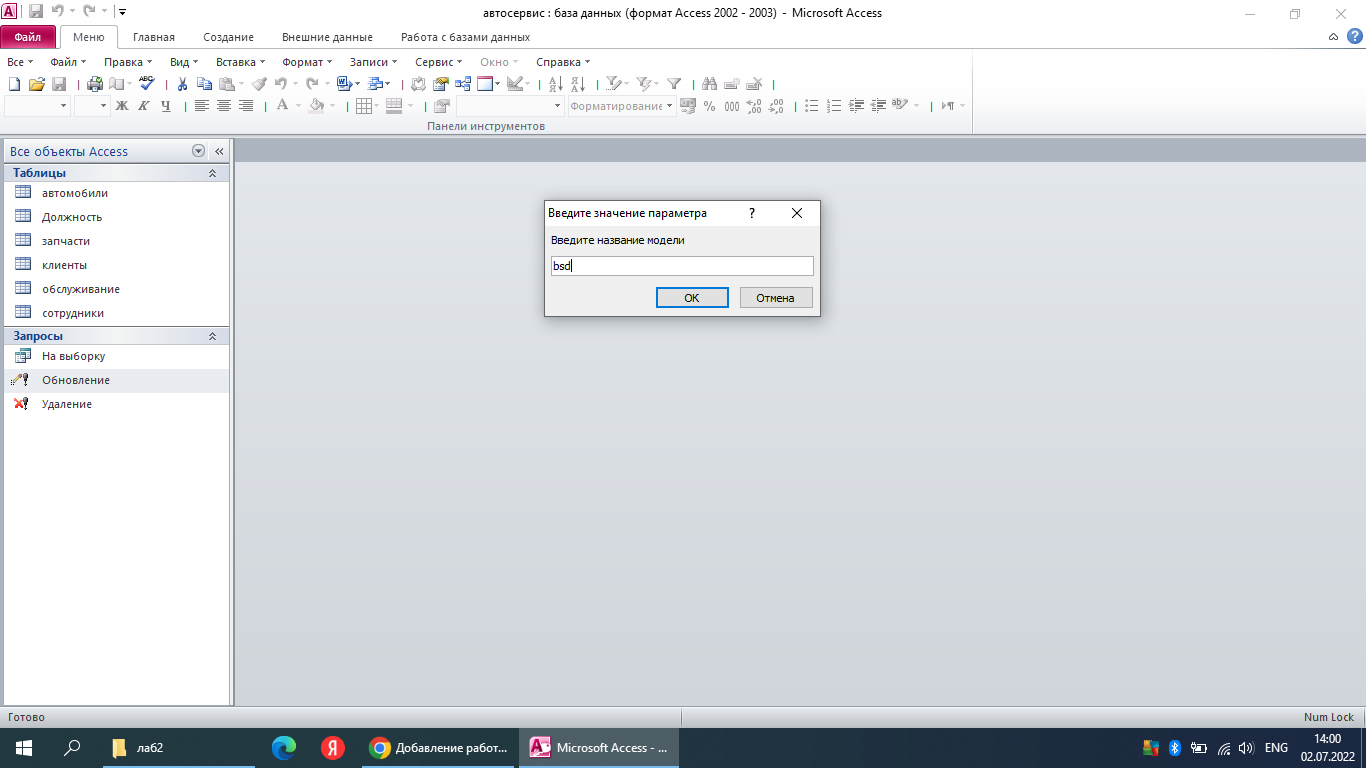Open the Сервис menu
Screen dimensions: 1366x768
click(438, 62)
